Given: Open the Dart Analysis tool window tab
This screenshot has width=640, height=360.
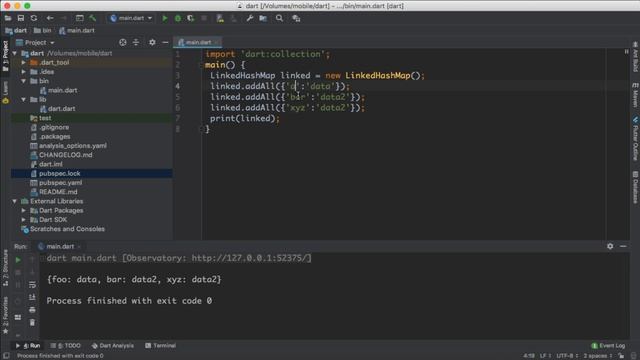Looking at the screenshot, I should point(113,346).
